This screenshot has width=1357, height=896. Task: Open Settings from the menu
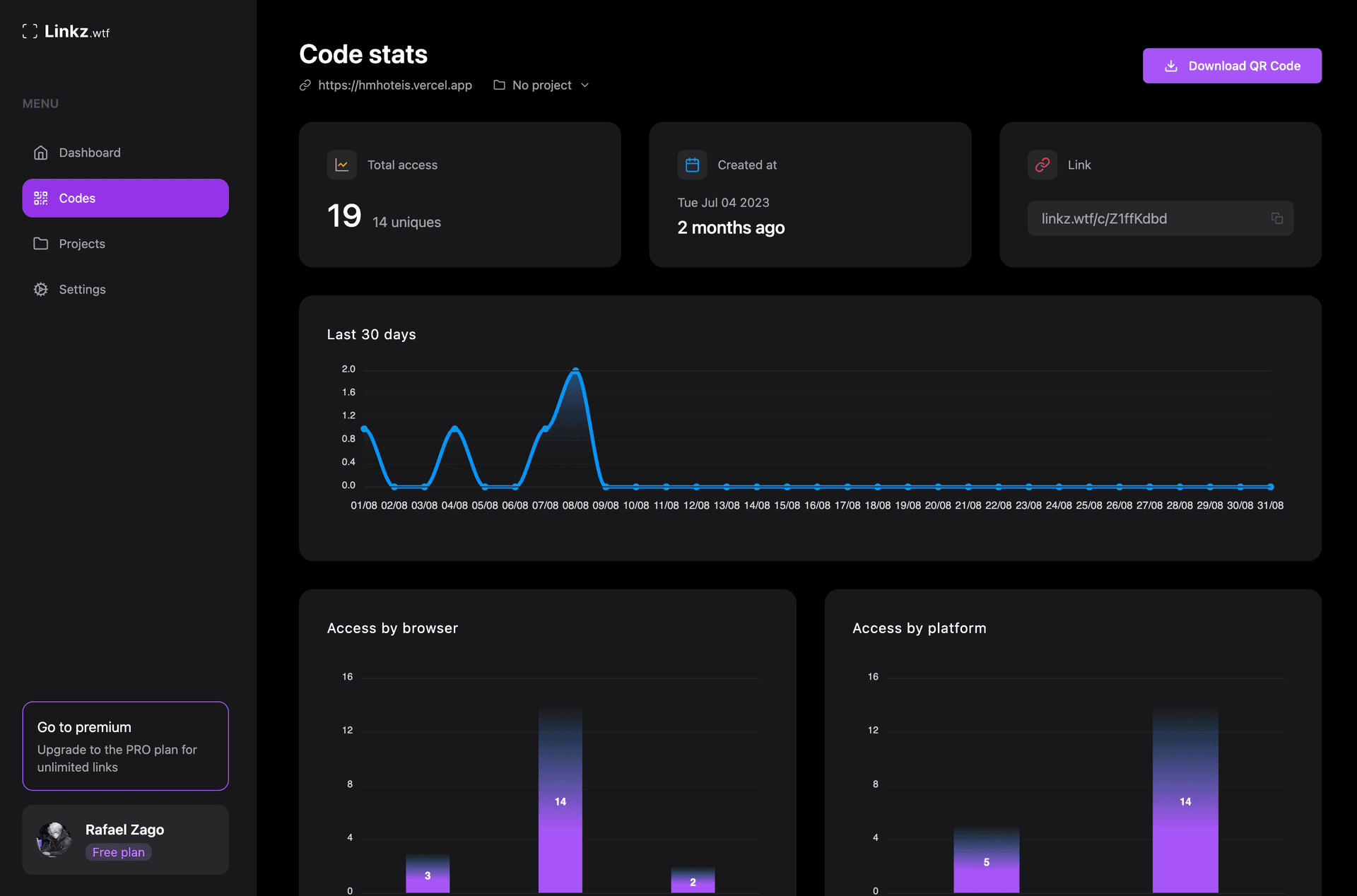pyautogui.click(x=82, y=289)
